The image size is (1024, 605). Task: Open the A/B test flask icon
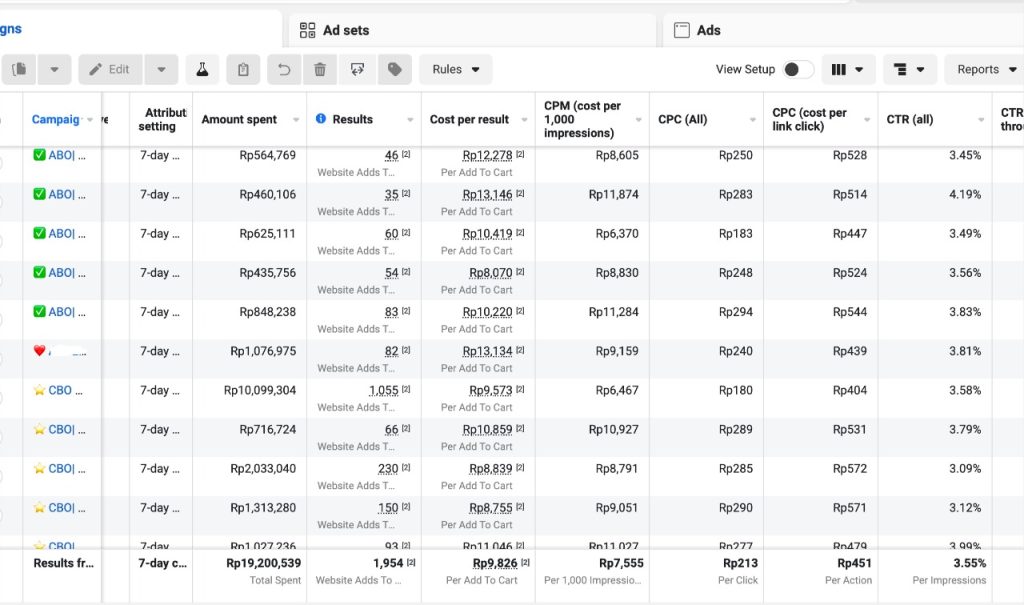tap(202, 69)
